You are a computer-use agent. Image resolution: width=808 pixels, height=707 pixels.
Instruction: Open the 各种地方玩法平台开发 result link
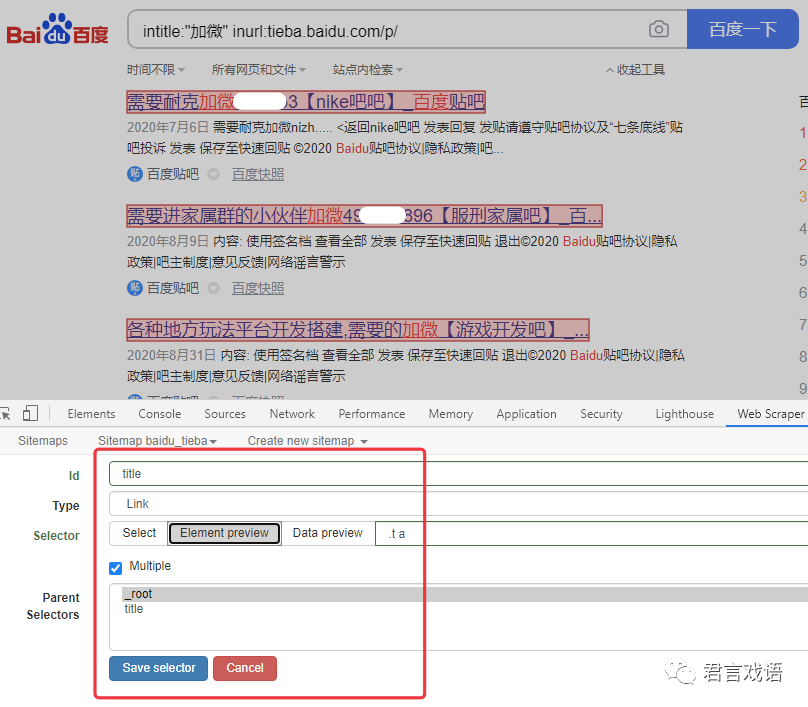point(358,329)
